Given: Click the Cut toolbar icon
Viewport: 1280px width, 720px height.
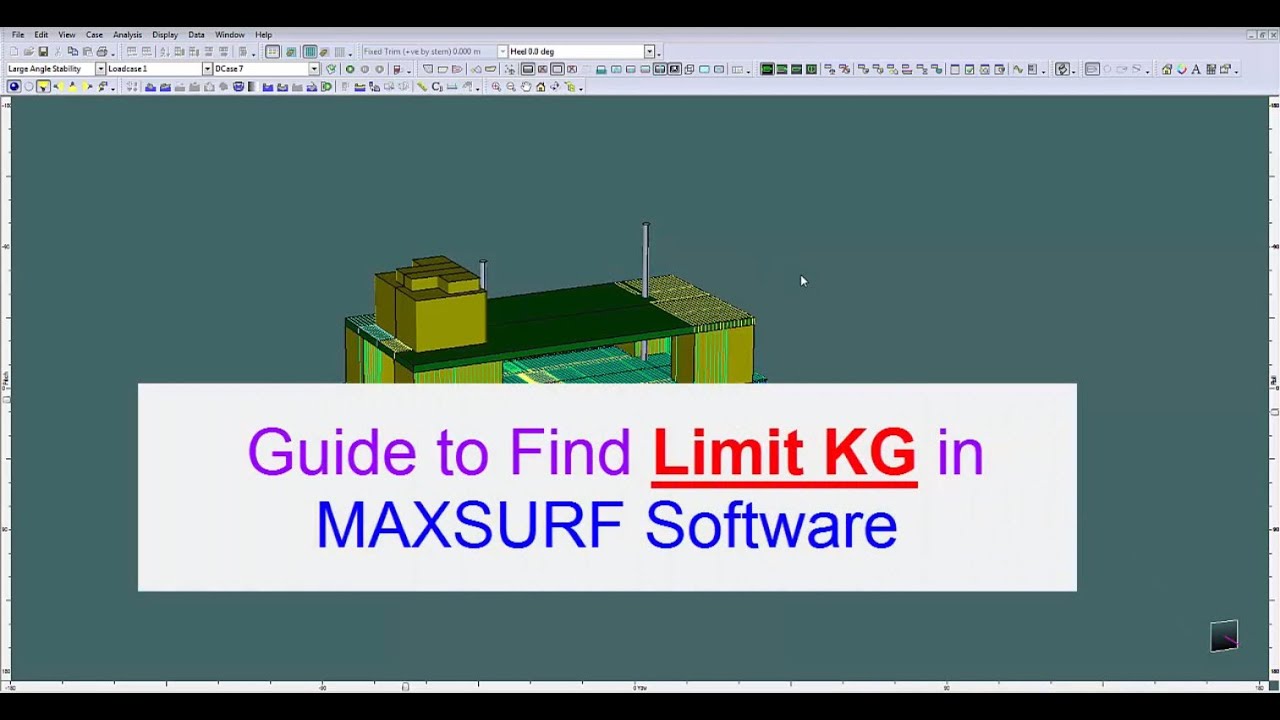Looking at the screenshot, I should pos(58,51).
